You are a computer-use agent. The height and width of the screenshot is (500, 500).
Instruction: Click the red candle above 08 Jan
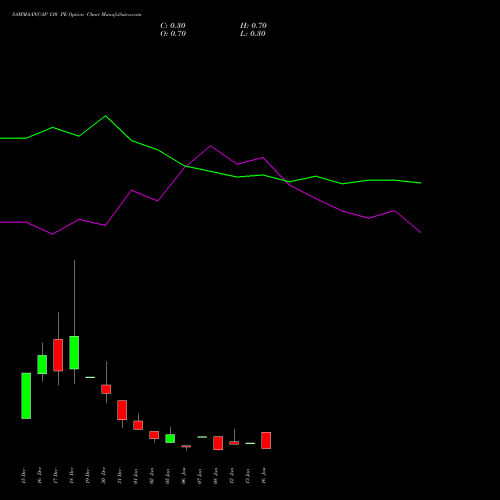pos(218,443)
